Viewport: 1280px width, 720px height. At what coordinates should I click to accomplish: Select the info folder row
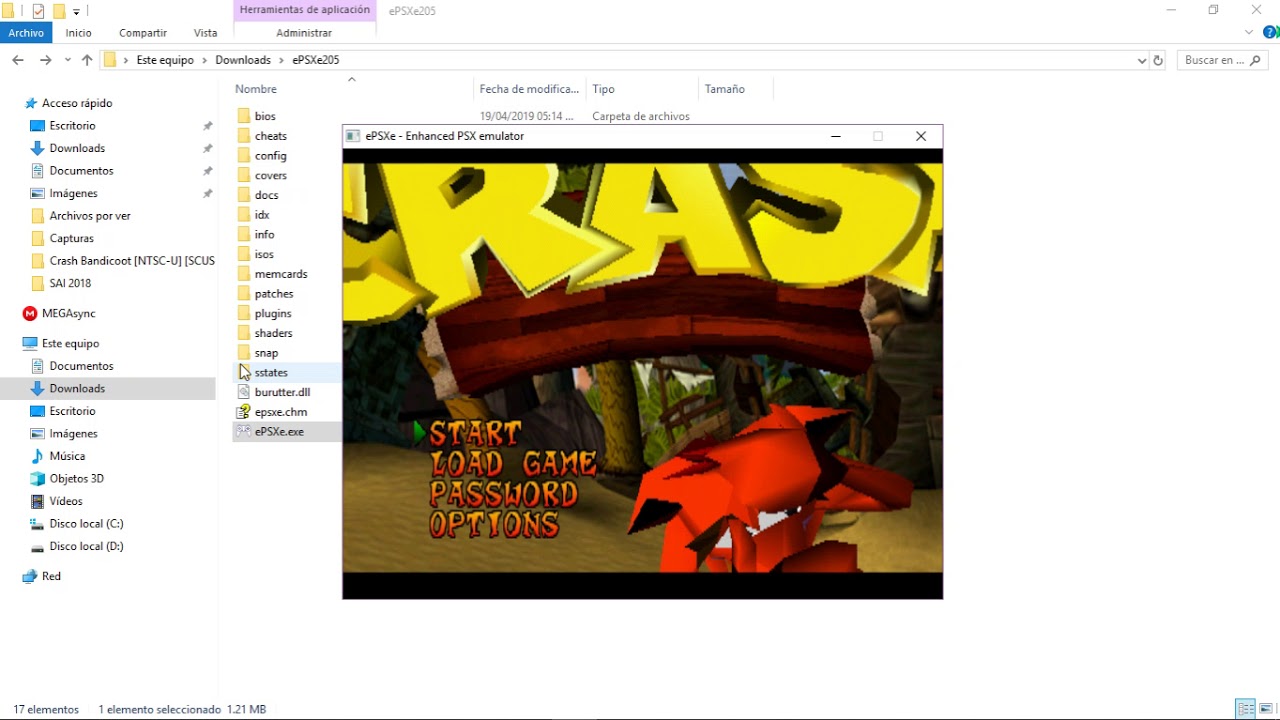click(x=287, y=235)
